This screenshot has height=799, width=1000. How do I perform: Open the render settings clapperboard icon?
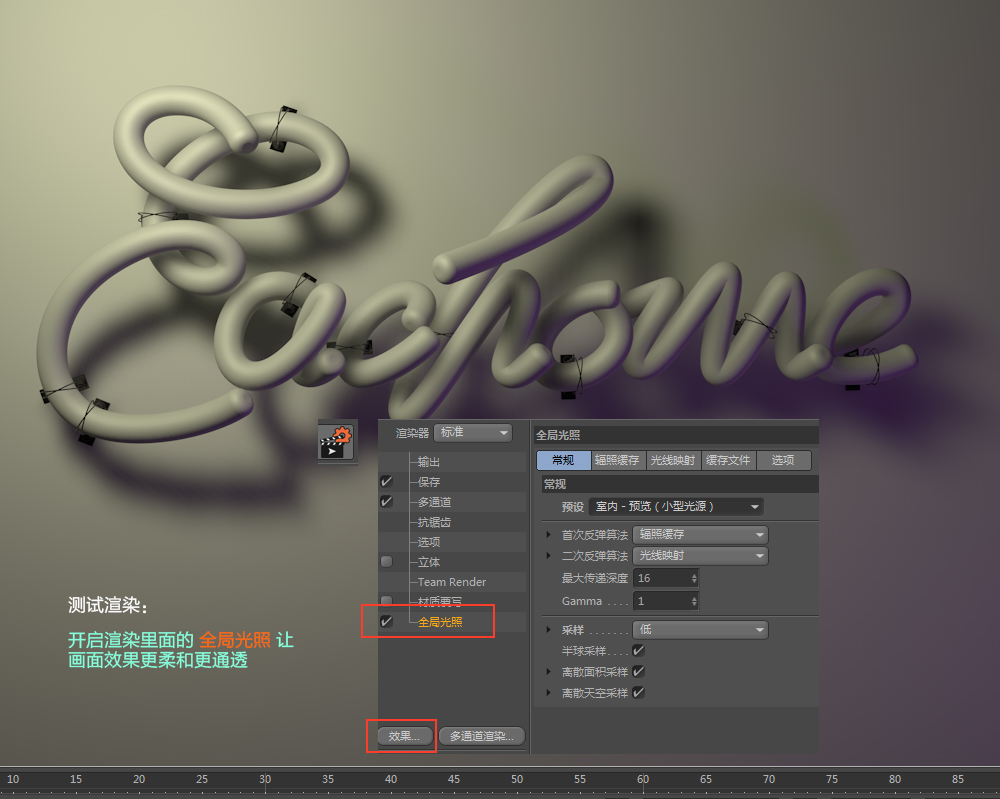click(337, 441)
